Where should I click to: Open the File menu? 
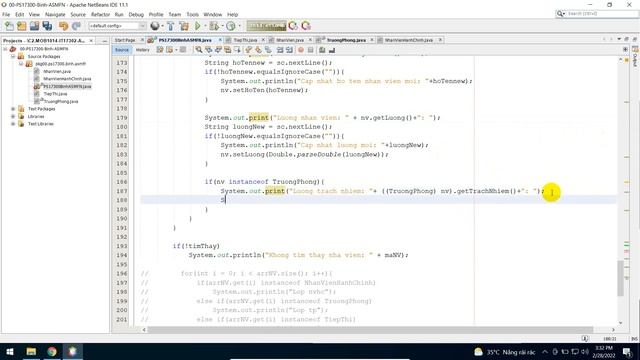[x=6, y=14]
